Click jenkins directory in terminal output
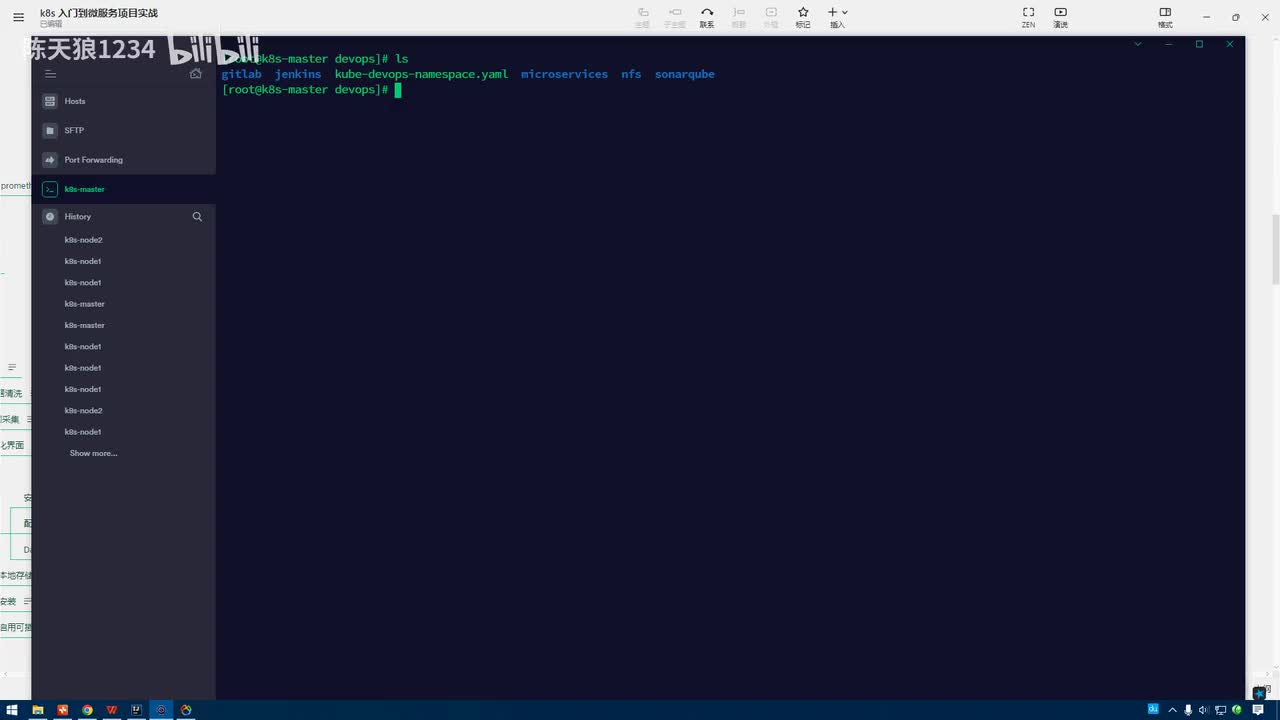The width and height of the screenshot is (1280, 720). 298,74
